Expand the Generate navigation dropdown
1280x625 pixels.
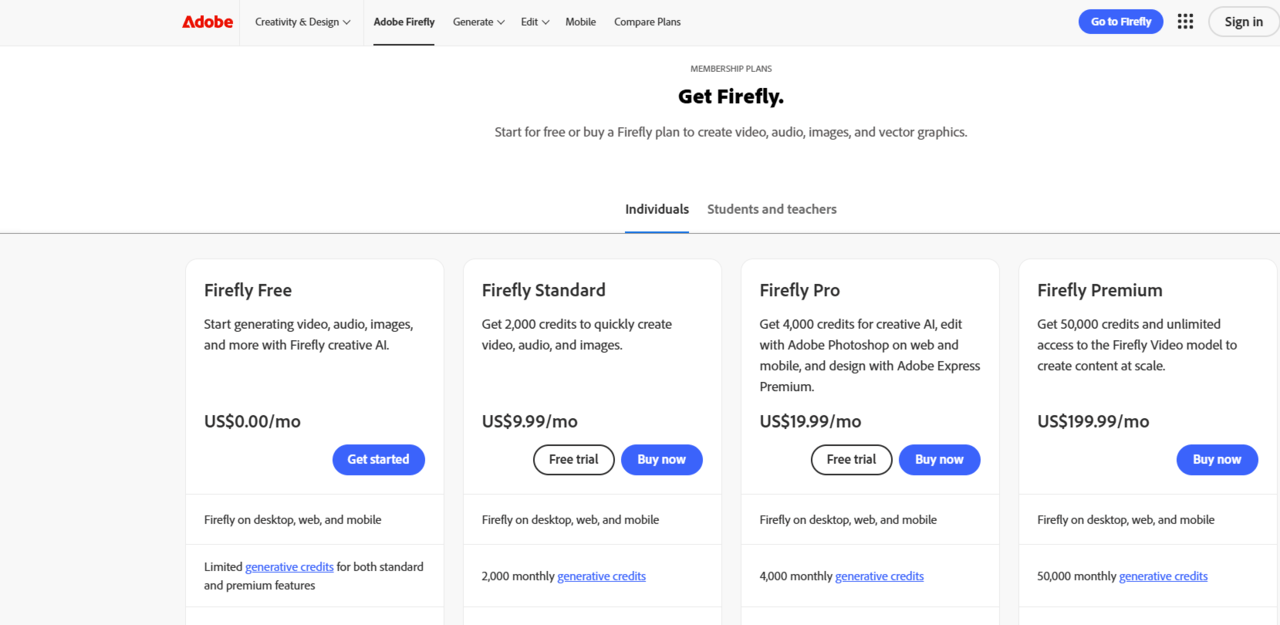(x=478, y=22)
